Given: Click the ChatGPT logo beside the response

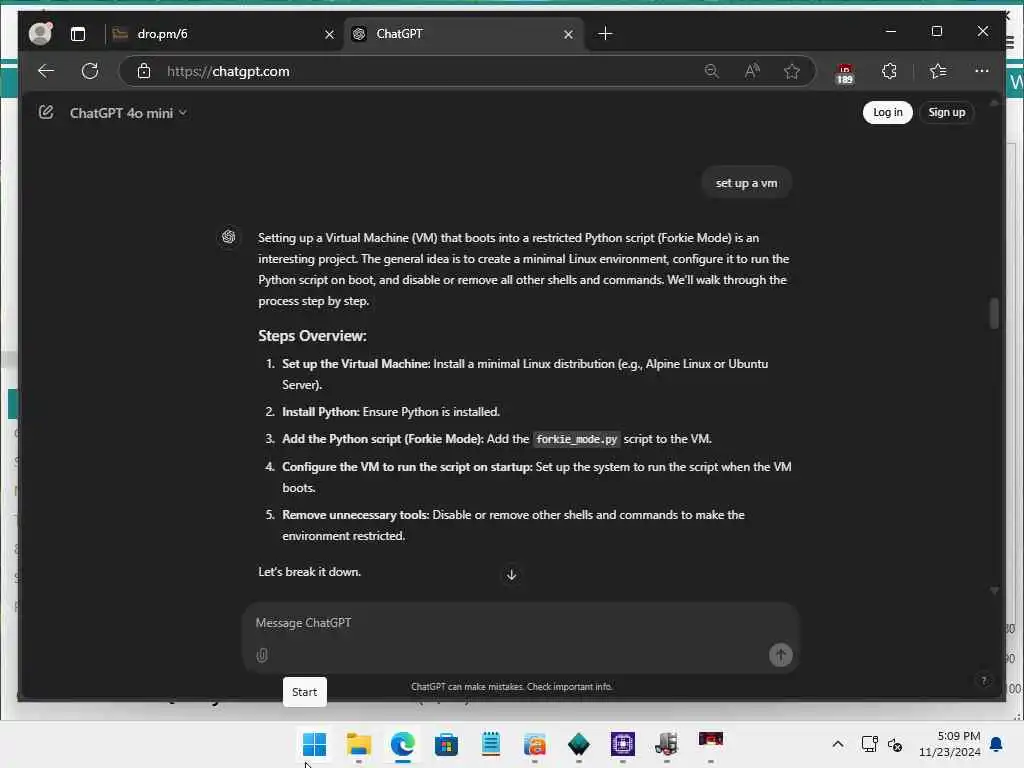Looking at the screenshot, I should tap(229, 236).
